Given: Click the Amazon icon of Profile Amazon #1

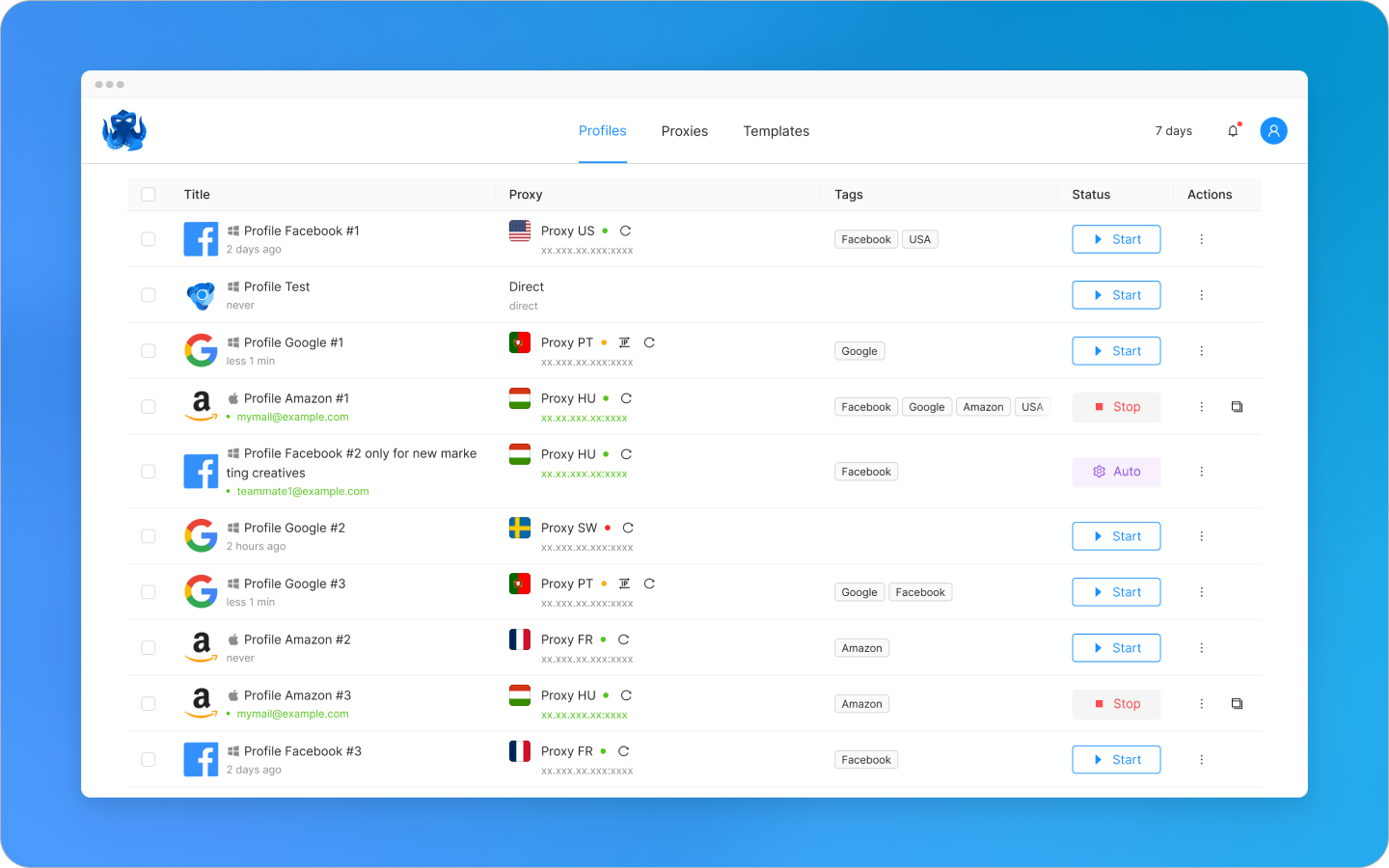Looking at the screenshot, I should tap(201, 406).
